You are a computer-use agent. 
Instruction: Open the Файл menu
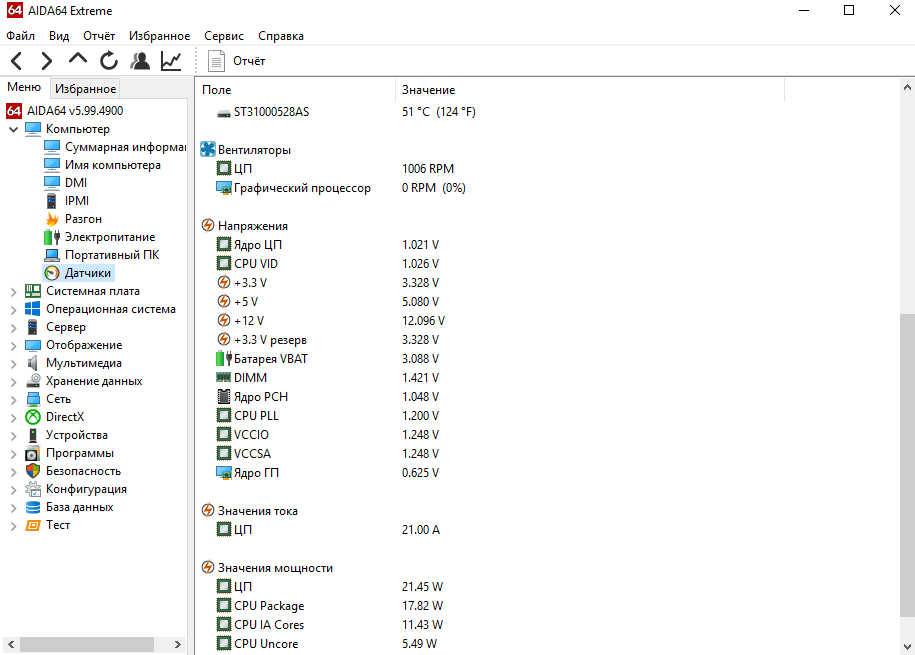point(20,36)
